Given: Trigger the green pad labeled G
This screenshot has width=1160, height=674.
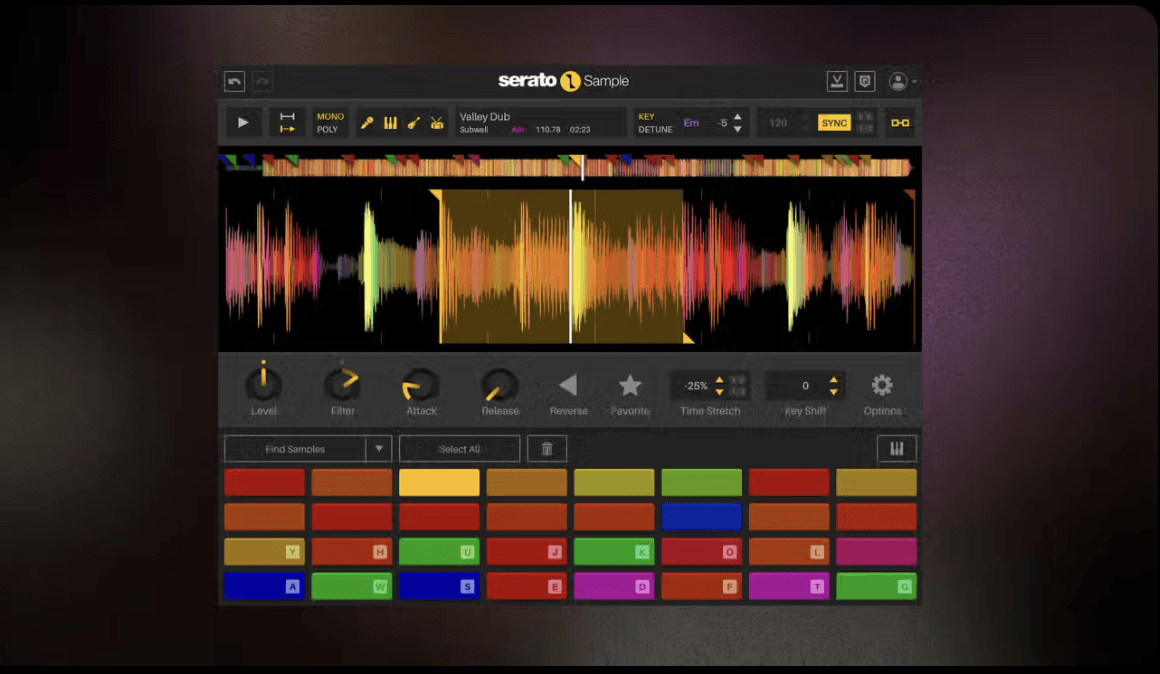Looking at the screenshot, I should [x=876, y=587].
